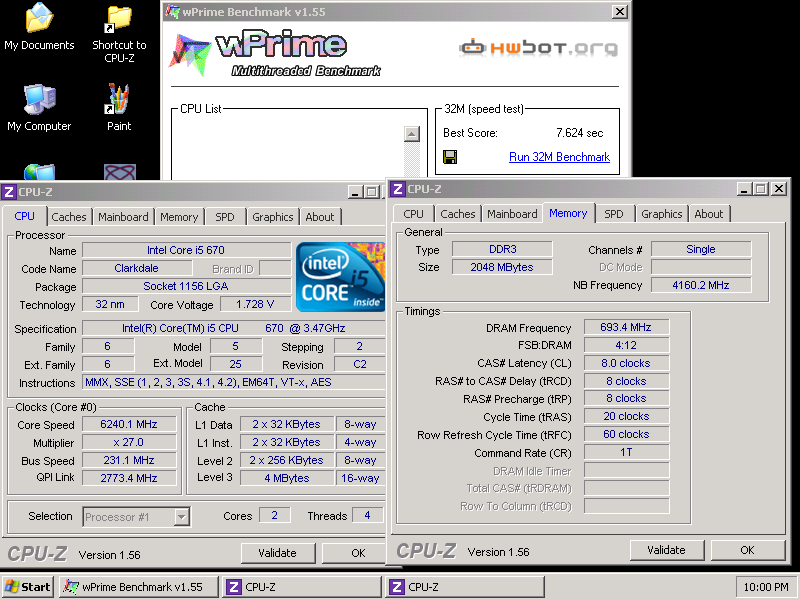Screen dimensions: 800x600
Task: Click the wPrime title bar icon
Action: tap(173, 11)
